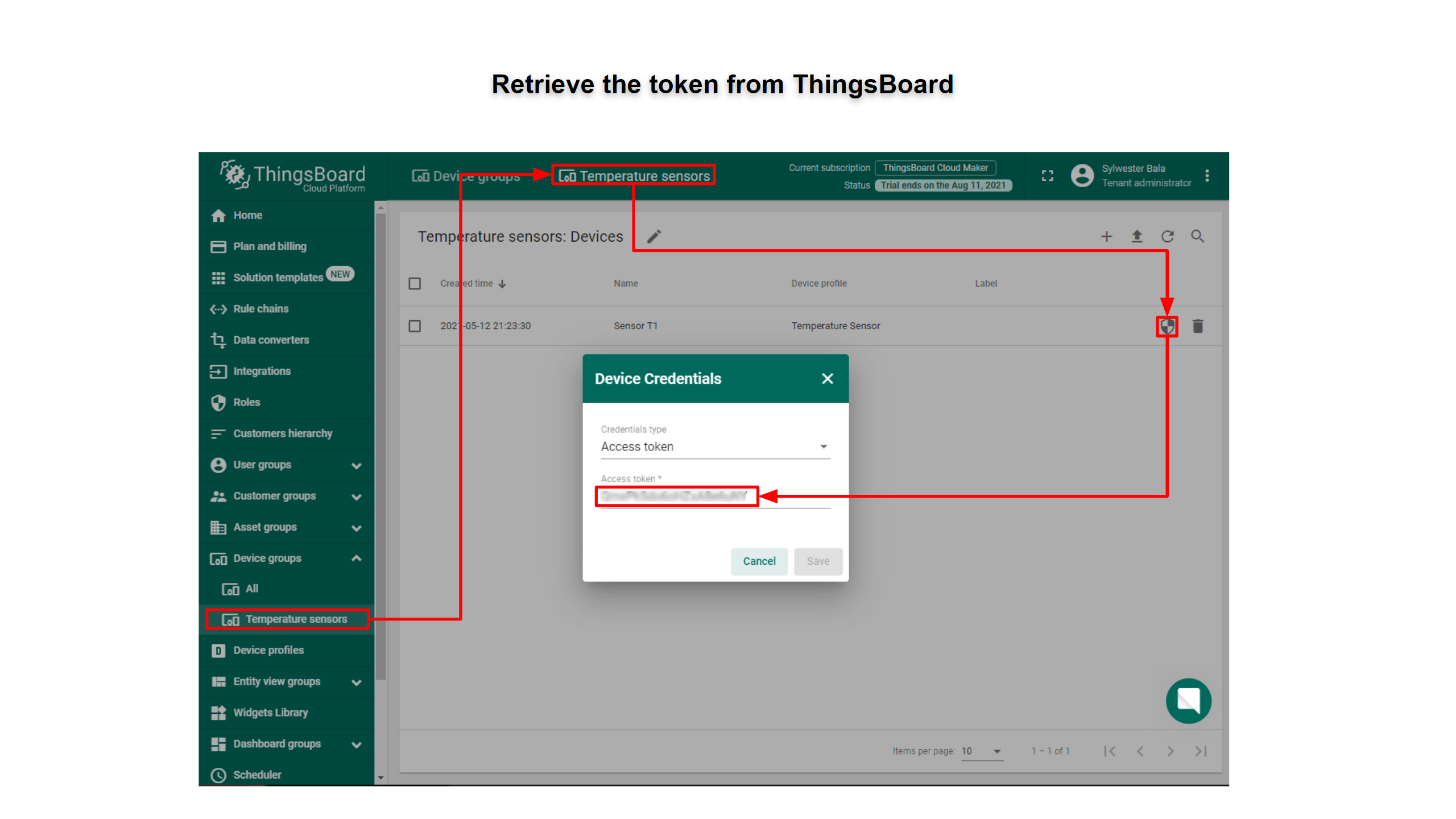The height and width of the screenshot is (819, 1456).
Task: Open device credentials shield icon for Sensor T1
Action: (x=1167, y=326)
